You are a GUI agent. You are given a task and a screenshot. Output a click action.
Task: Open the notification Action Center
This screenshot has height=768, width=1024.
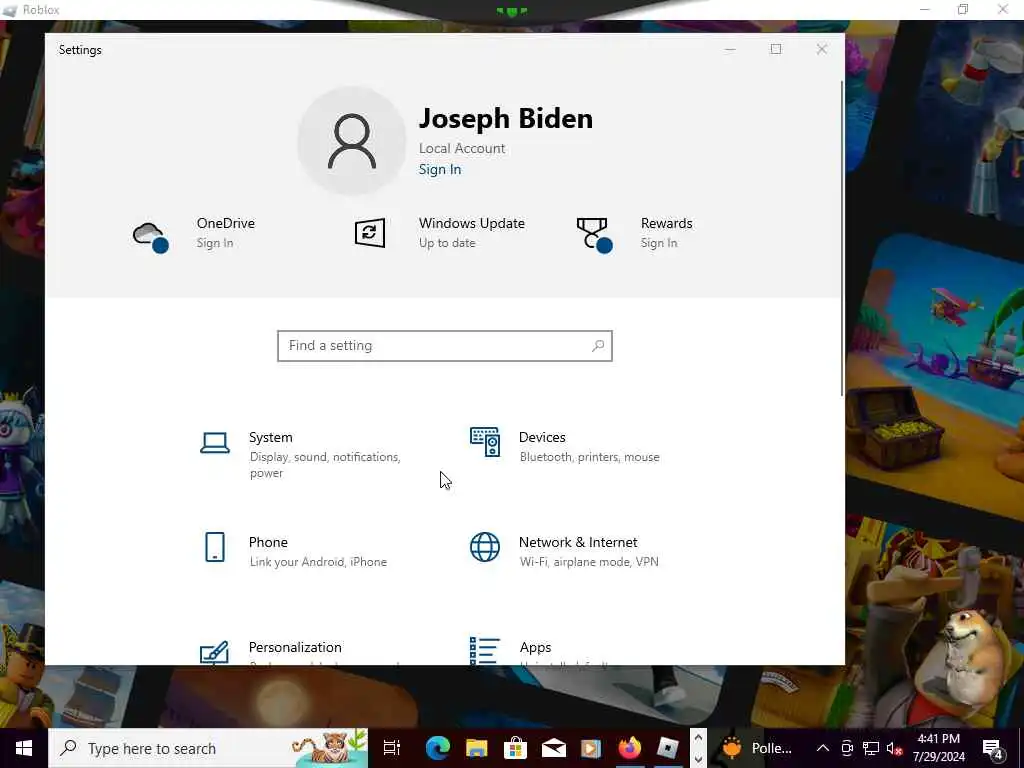pos(993,748)
